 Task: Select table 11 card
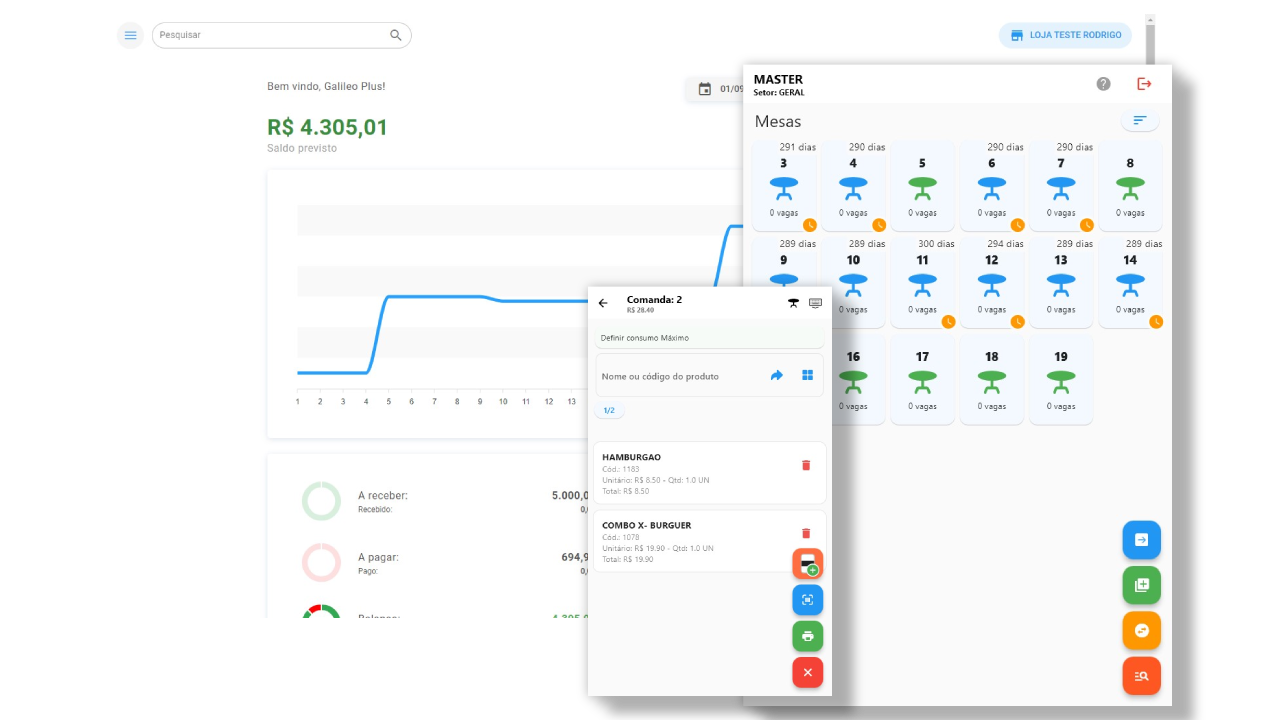(x=922, y=282)
